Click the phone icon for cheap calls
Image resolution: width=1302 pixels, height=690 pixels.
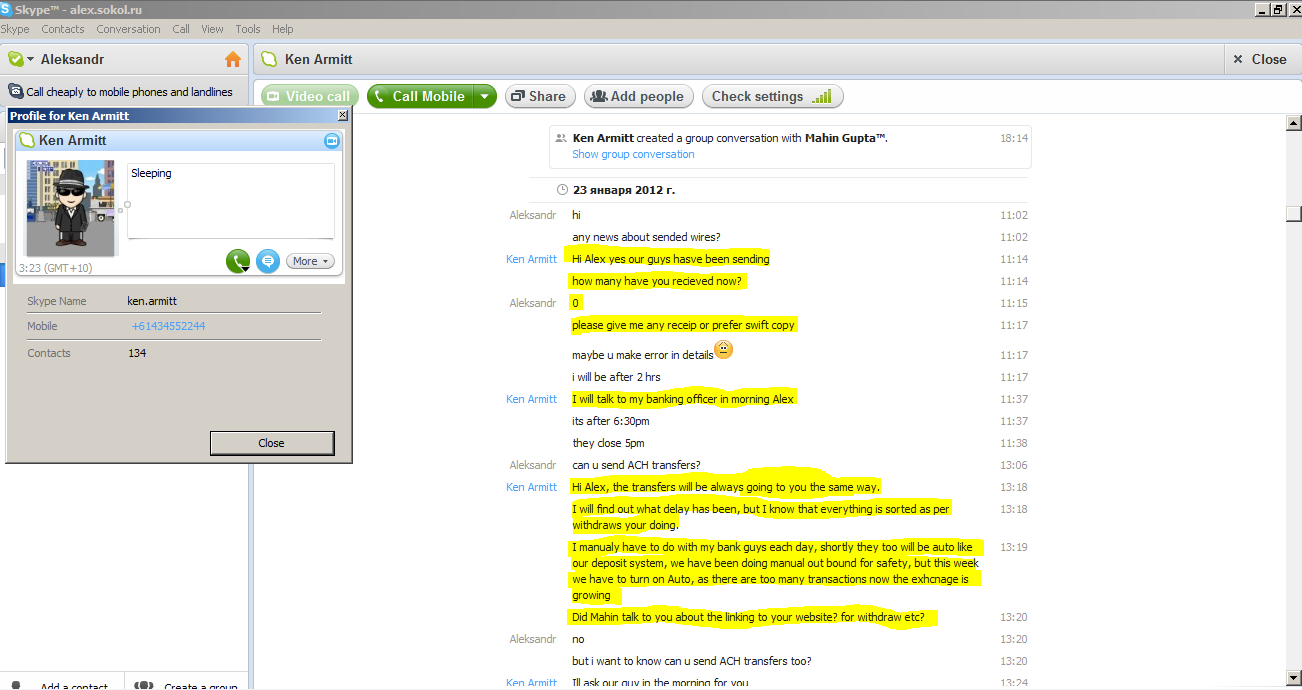(x=15, y=92)
